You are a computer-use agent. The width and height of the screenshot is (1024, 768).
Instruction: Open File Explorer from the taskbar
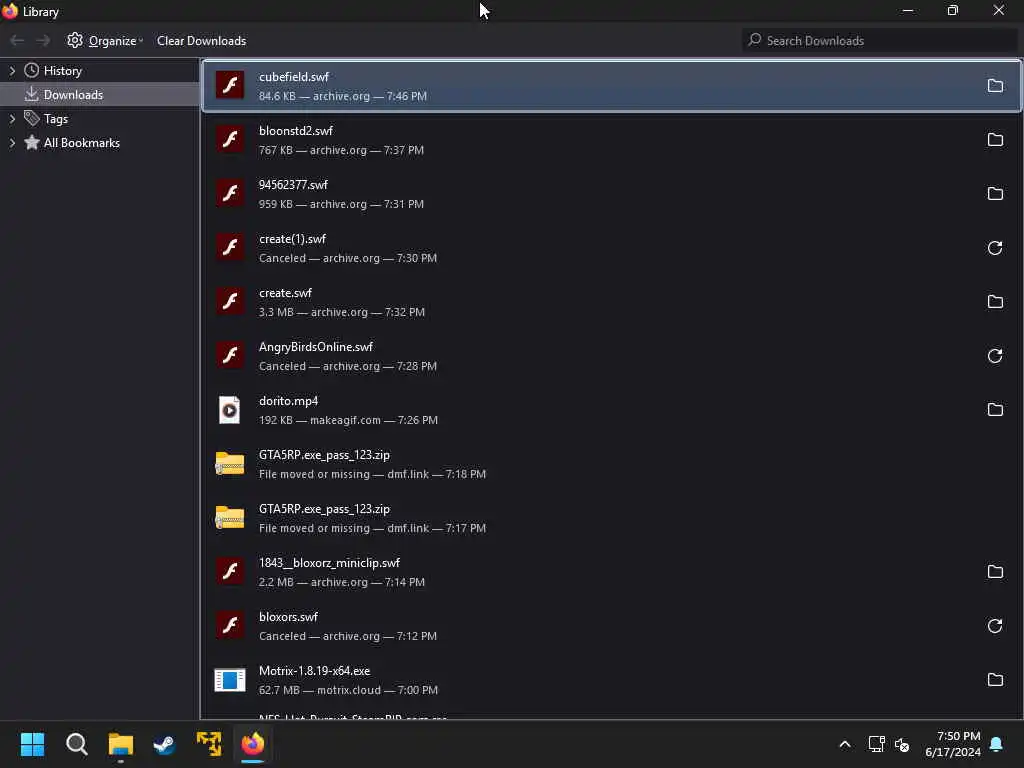(121, 744)
